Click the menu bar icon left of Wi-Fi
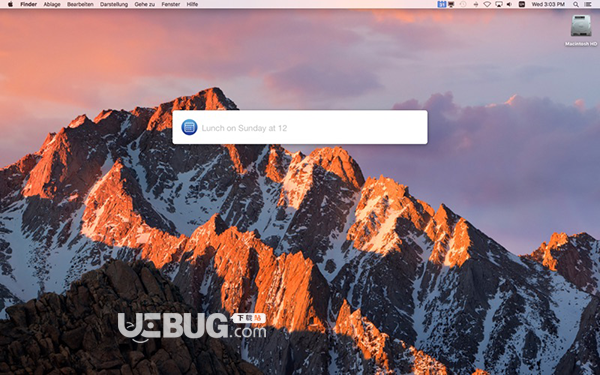600x375 pixels. pyautogui.click(x=476, y=4)
